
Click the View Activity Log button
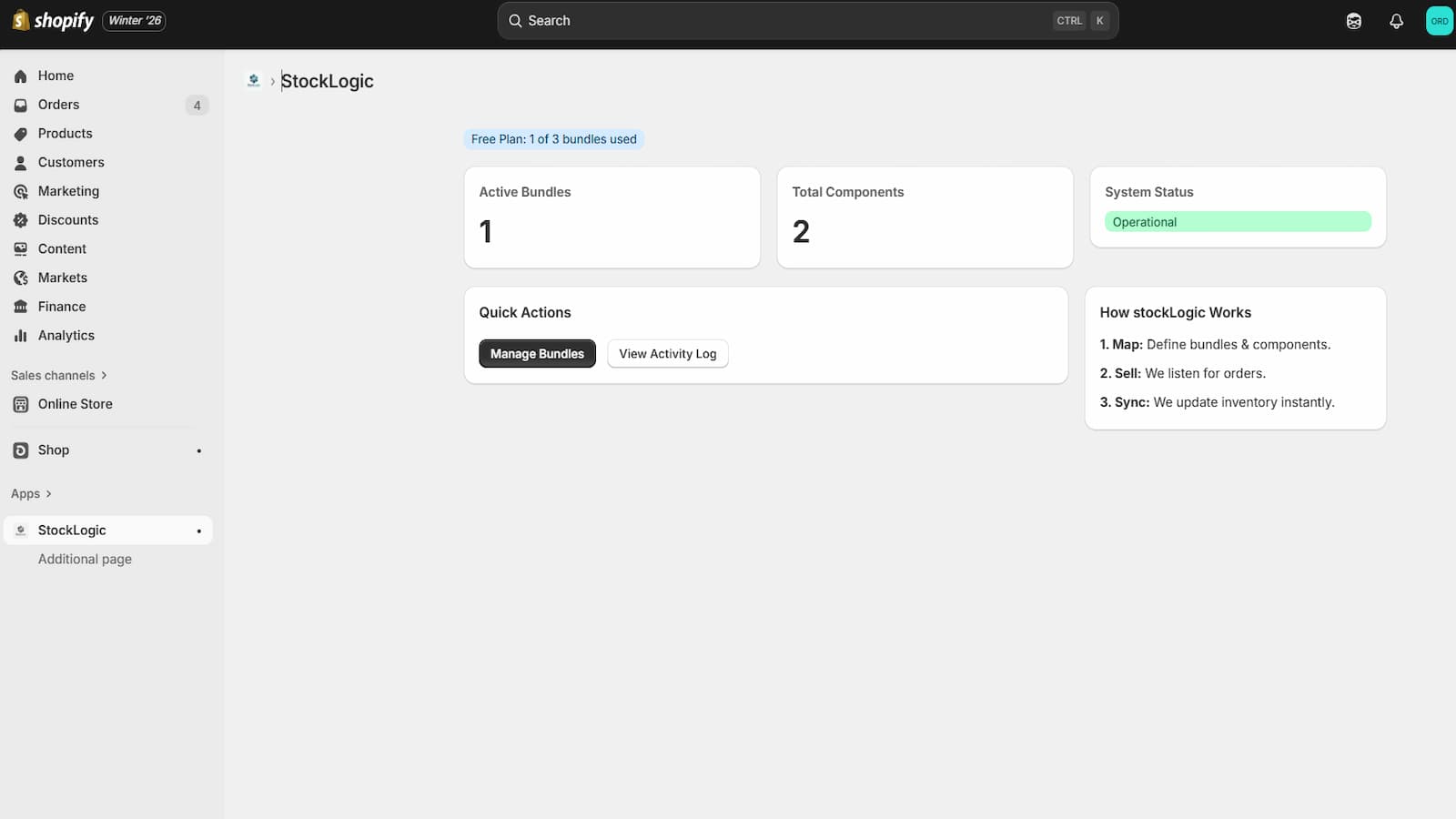667,354
